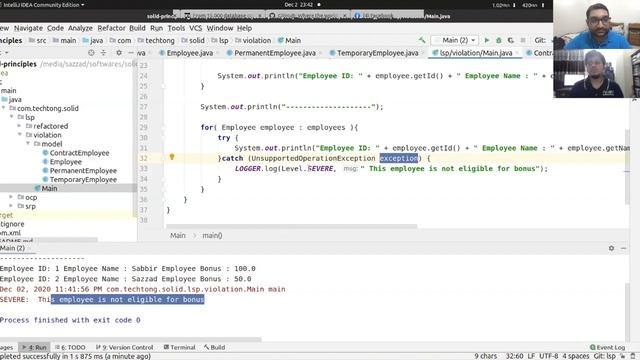Collapse the violation package
The height and width of the screenshot is (360, 640).
(x=19, y=135)
